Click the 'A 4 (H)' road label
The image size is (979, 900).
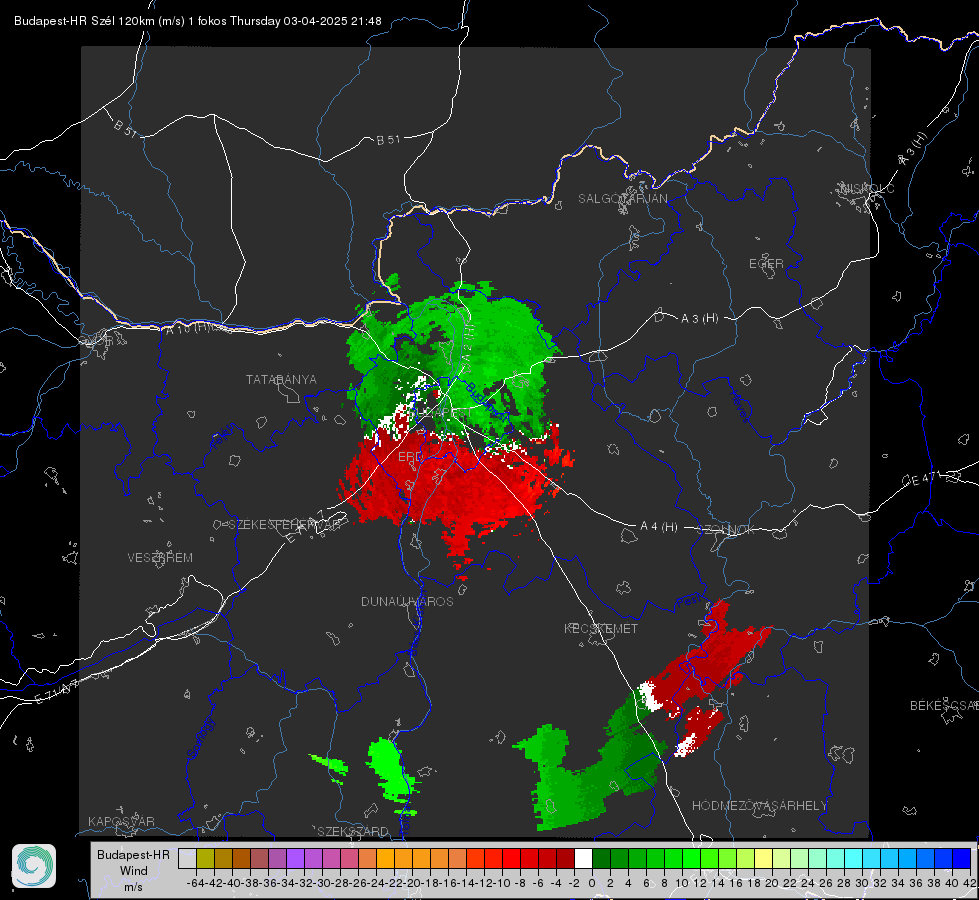659,527
